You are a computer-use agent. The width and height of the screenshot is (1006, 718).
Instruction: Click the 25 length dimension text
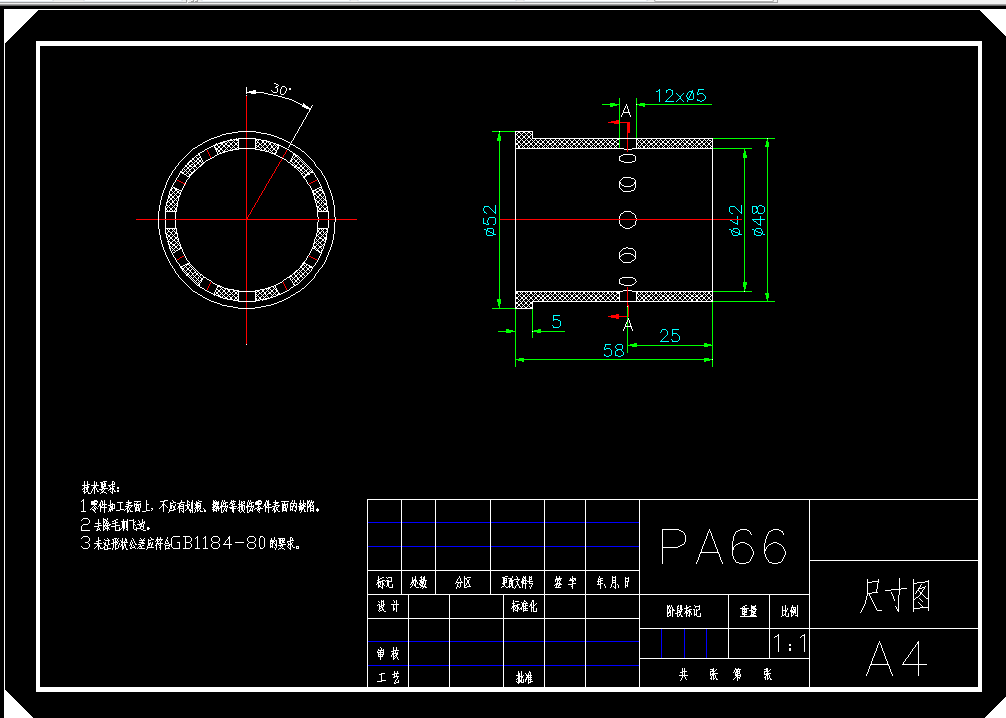point(670,336)
